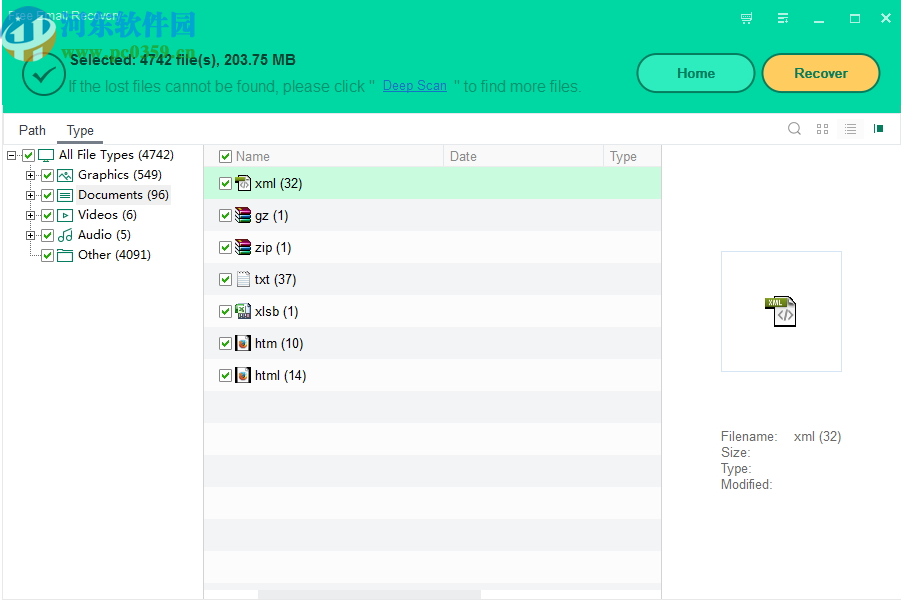Toggle the Name column select-all checkbox
This screenshot has height=603, width=901.
coord(225,156)
